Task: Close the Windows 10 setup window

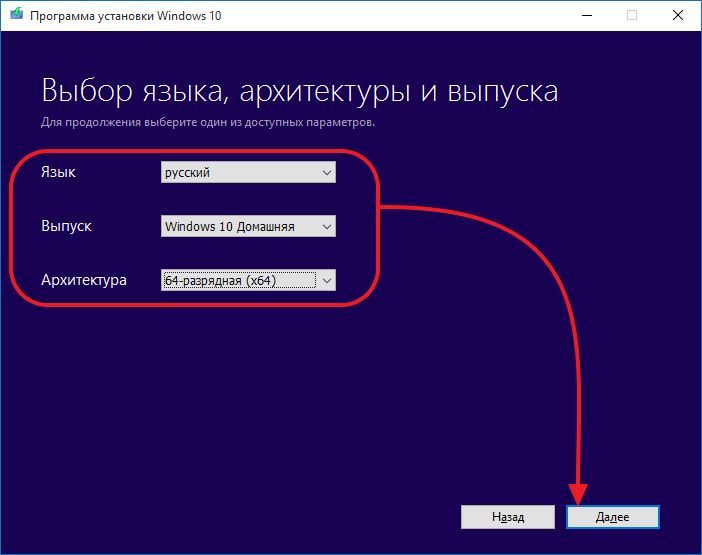Action: [x=678, y=15]
